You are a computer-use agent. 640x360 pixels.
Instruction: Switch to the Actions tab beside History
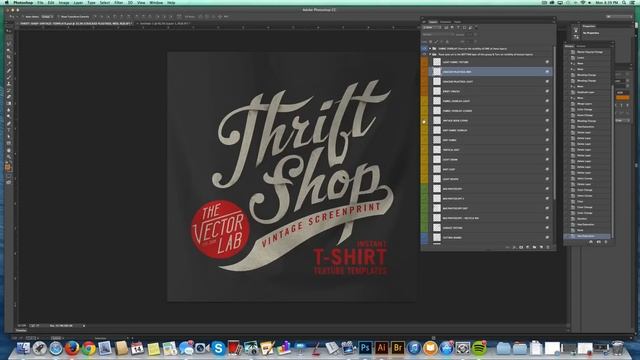[581, 46]
